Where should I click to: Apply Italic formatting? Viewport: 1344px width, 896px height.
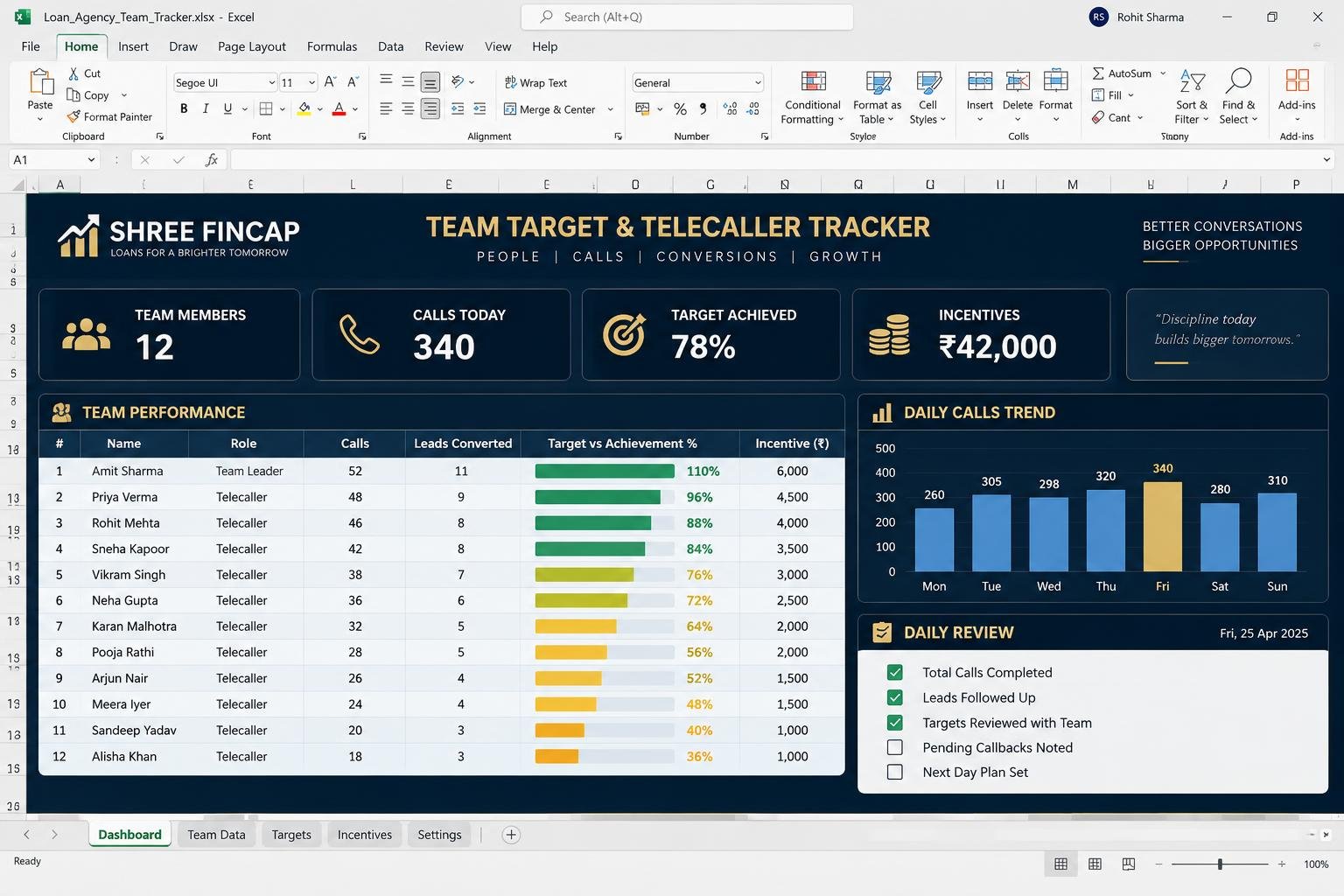(206, 108)
